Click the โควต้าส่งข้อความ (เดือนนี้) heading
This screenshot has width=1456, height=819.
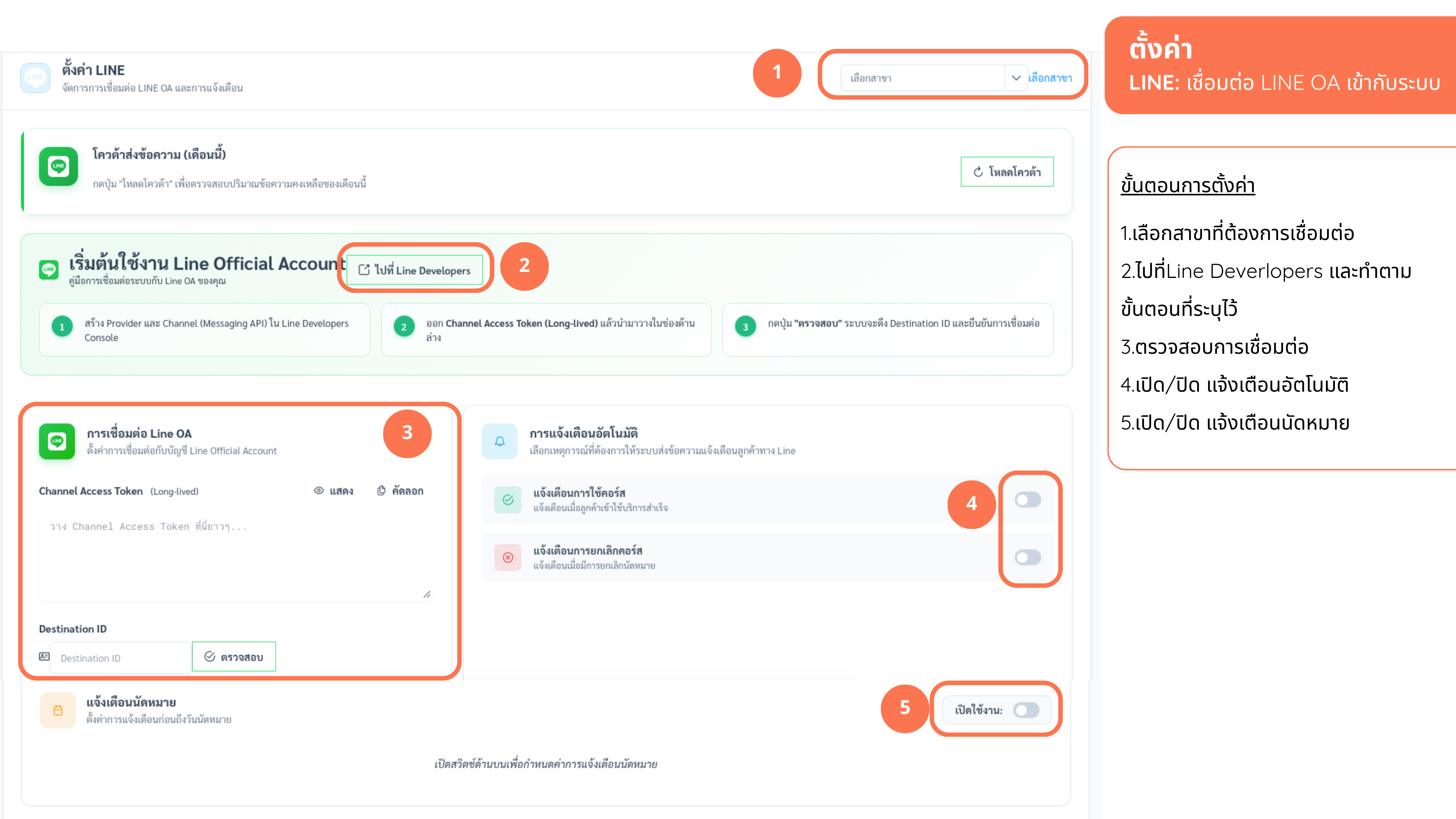coord(159,154)
